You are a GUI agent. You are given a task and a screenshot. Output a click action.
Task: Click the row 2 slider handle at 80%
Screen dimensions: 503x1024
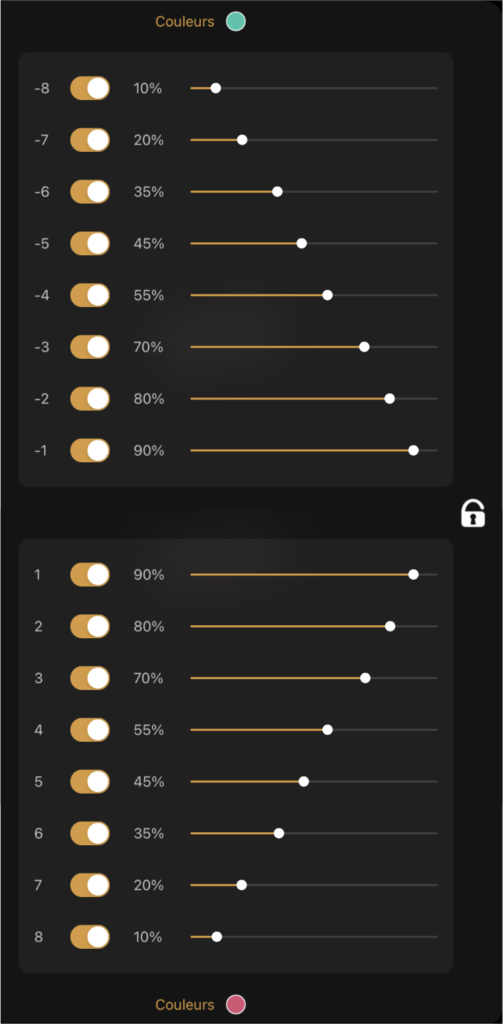point(390,626)
